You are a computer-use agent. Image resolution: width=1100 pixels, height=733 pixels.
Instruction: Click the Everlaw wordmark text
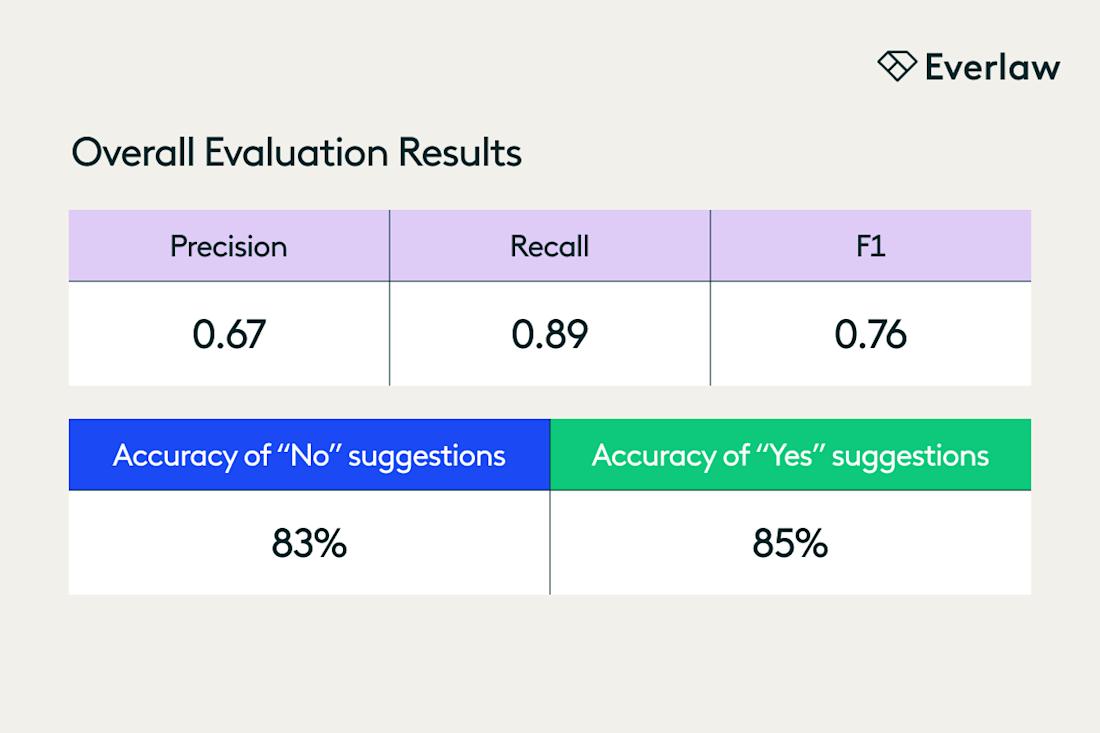coord(992,67)
